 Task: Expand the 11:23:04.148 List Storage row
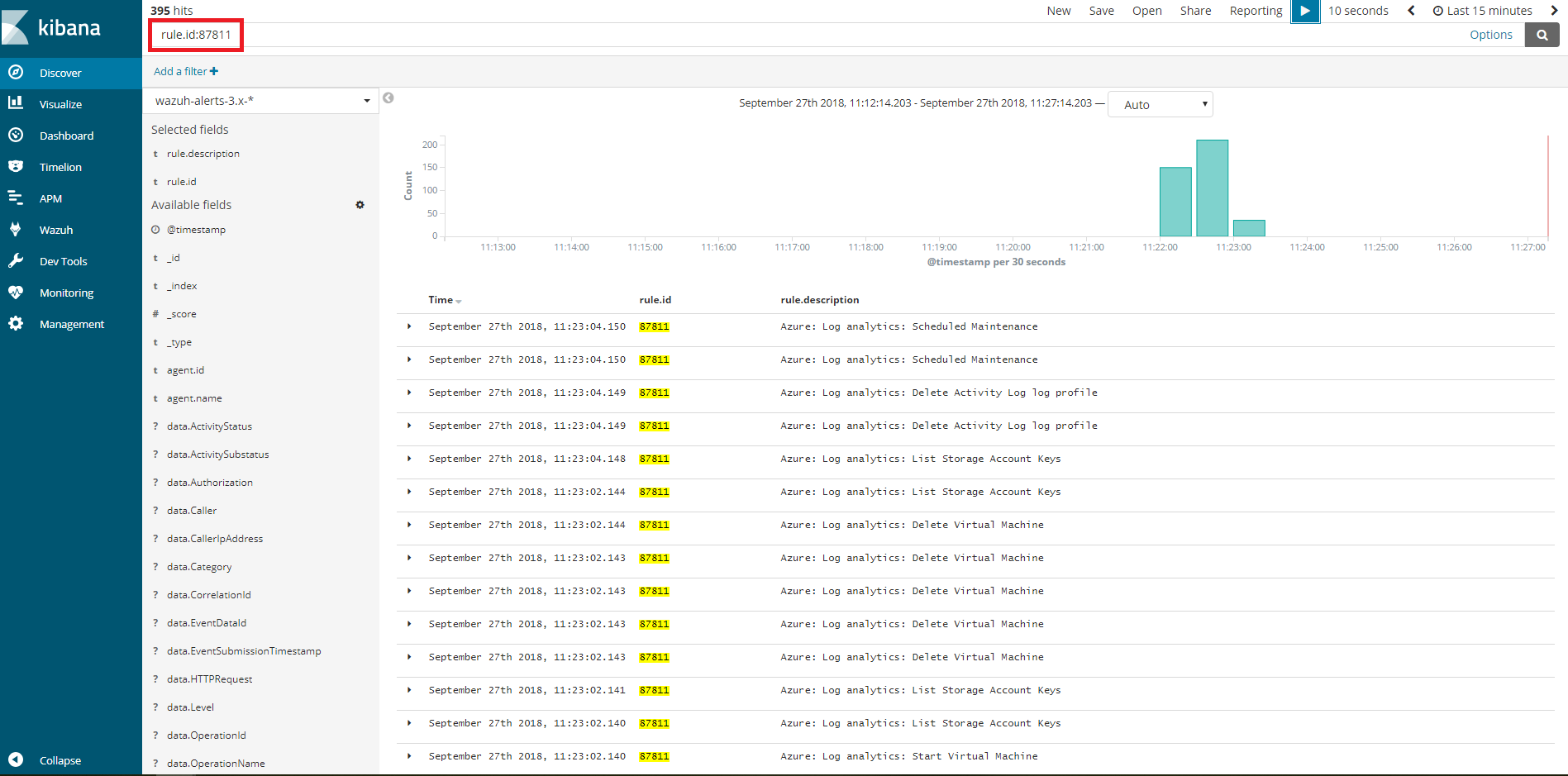409,459
